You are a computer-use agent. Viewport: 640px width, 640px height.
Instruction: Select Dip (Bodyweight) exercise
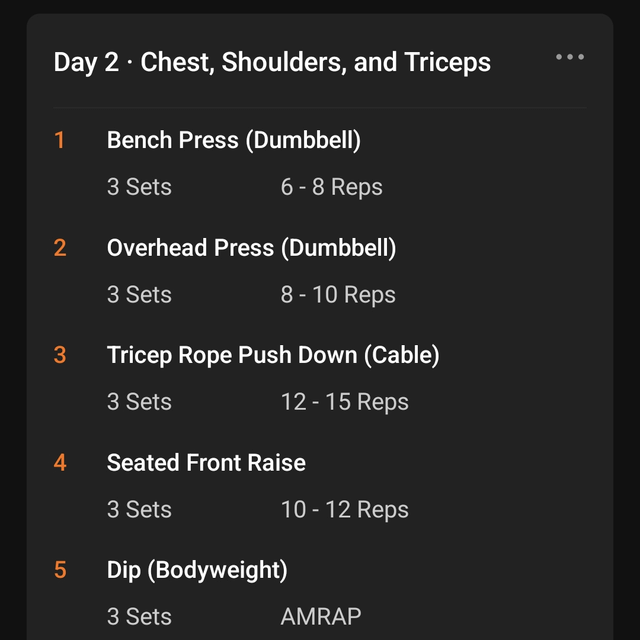point(197,570)
